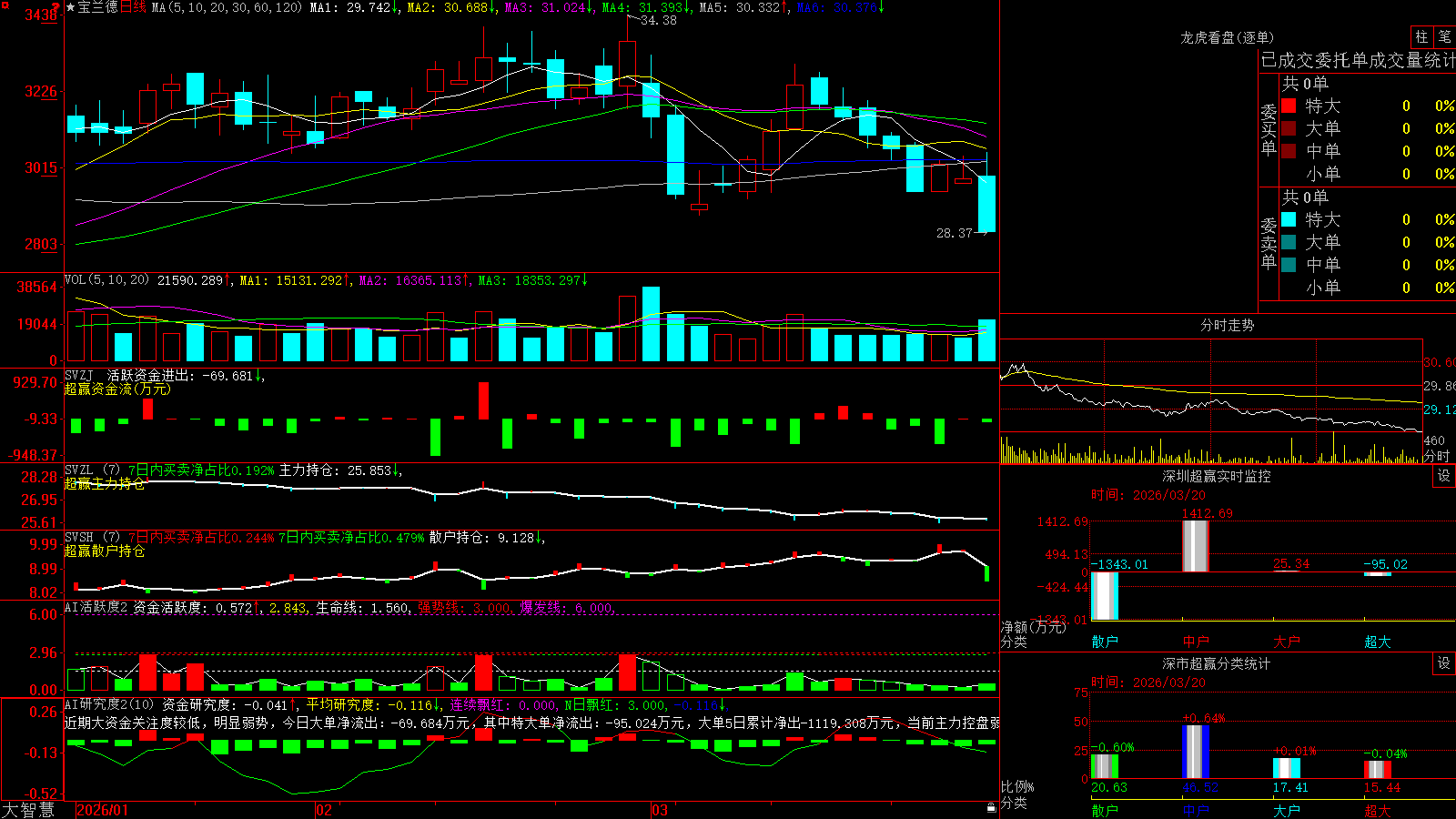The height and width of the screenshot is (819, 1456).
Task: Click the star icon before 宝兰德
Action: [71, 7]
